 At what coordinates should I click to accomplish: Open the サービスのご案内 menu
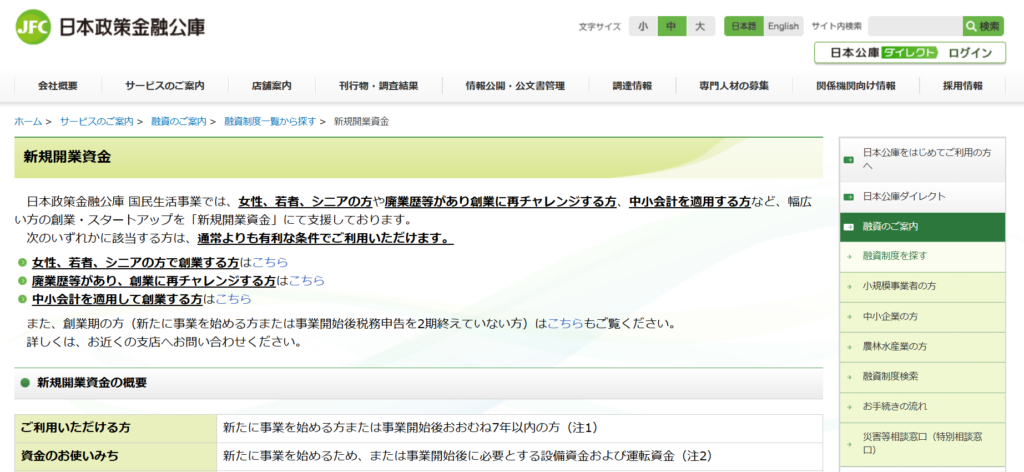pyautogui.click(x=165, y=86)
